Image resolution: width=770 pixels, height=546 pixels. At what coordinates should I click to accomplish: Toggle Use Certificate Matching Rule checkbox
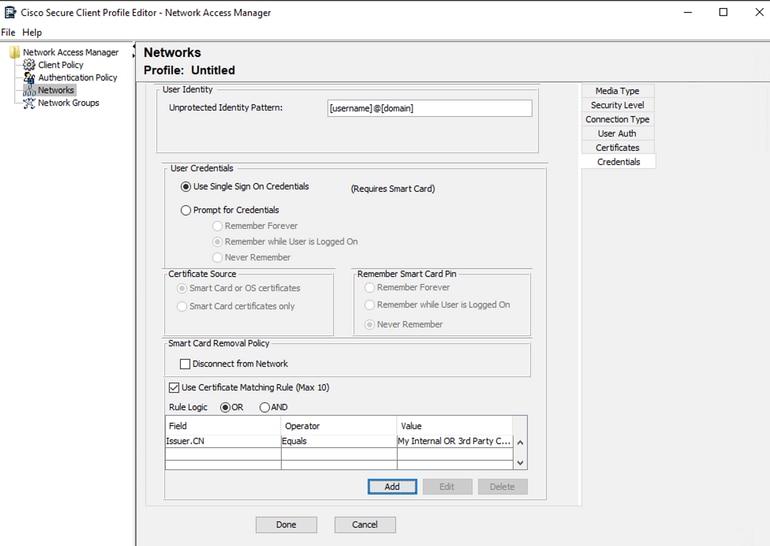(174, 388)
